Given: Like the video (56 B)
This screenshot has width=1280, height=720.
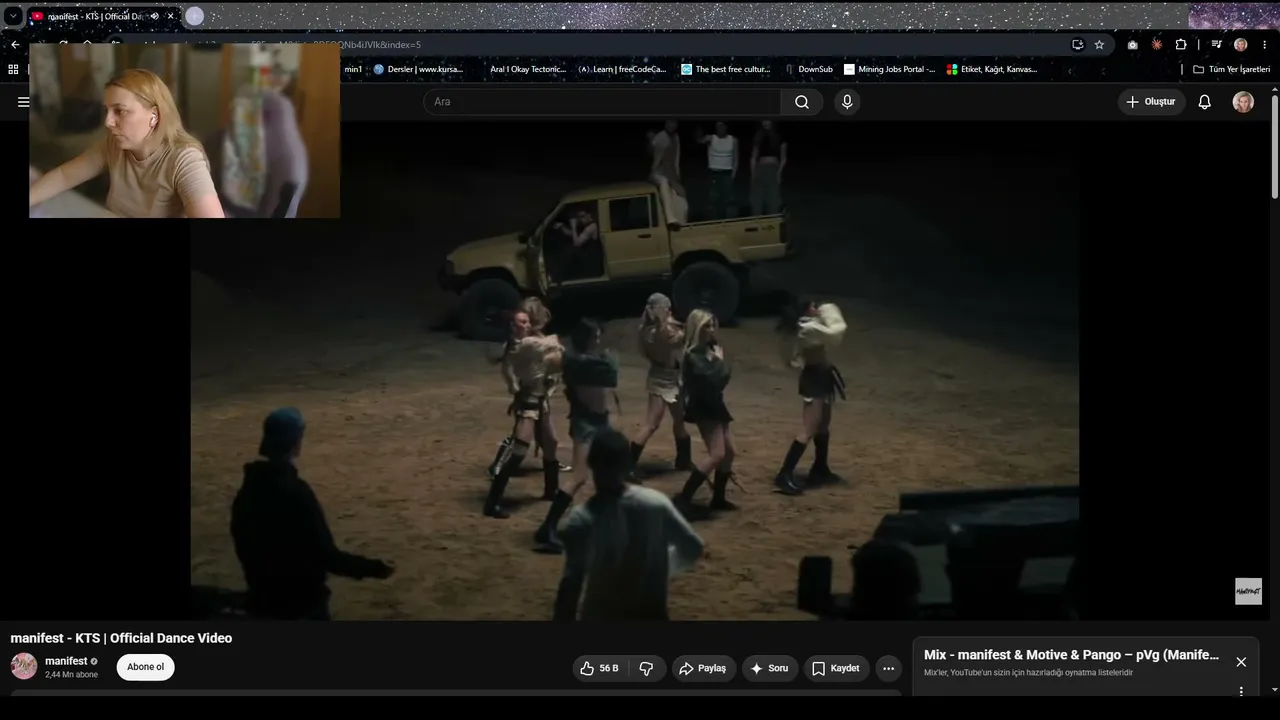Looking at the screenshot, I should coord(599,668).
